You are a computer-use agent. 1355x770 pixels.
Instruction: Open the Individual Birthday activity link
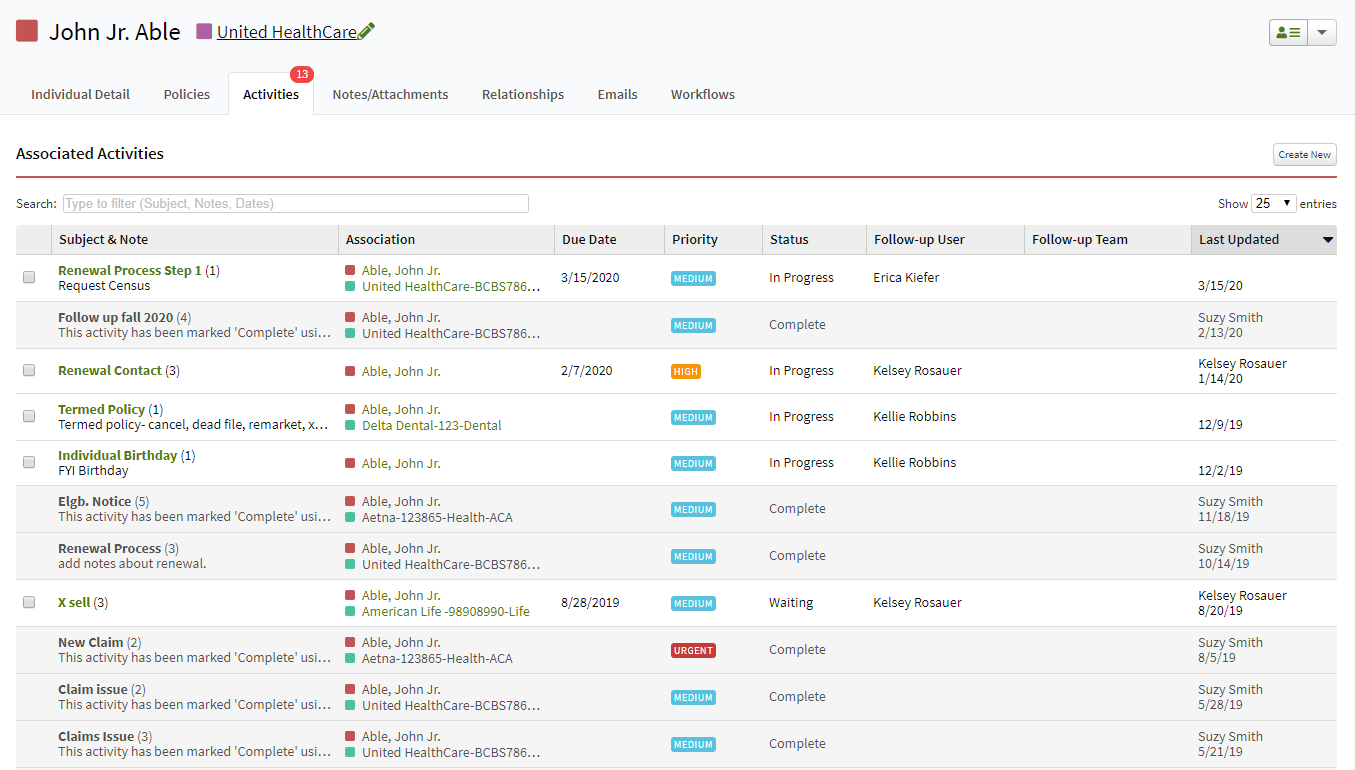tap(117, 455)
